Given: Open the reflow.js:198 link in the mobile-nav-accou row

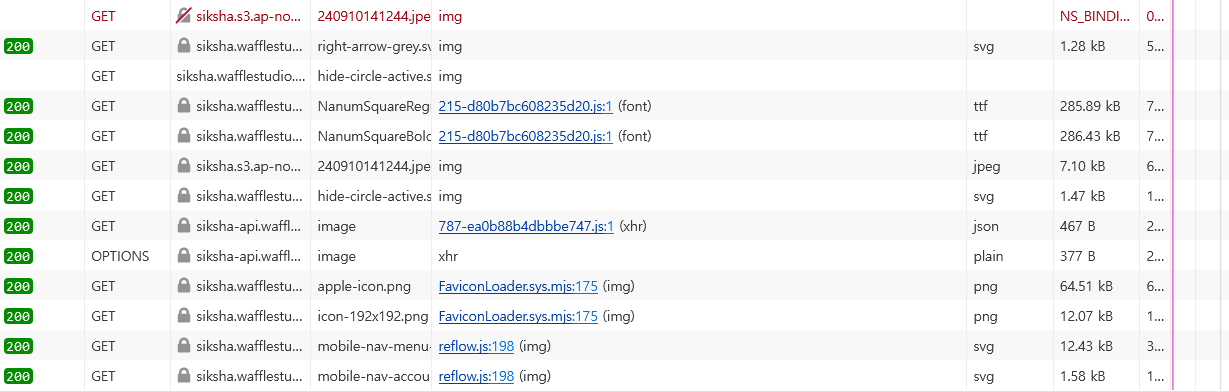Looking at the screenshot, I should coord(476,376).
